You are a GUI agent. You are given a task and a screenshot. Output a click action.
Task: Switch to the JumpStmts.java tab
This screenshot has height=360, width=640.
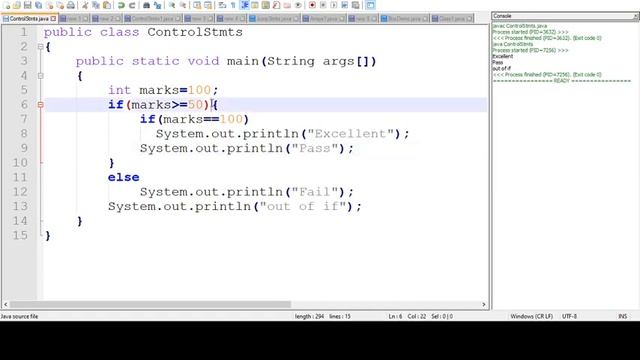pyautogui.click(x=274, y=19)
